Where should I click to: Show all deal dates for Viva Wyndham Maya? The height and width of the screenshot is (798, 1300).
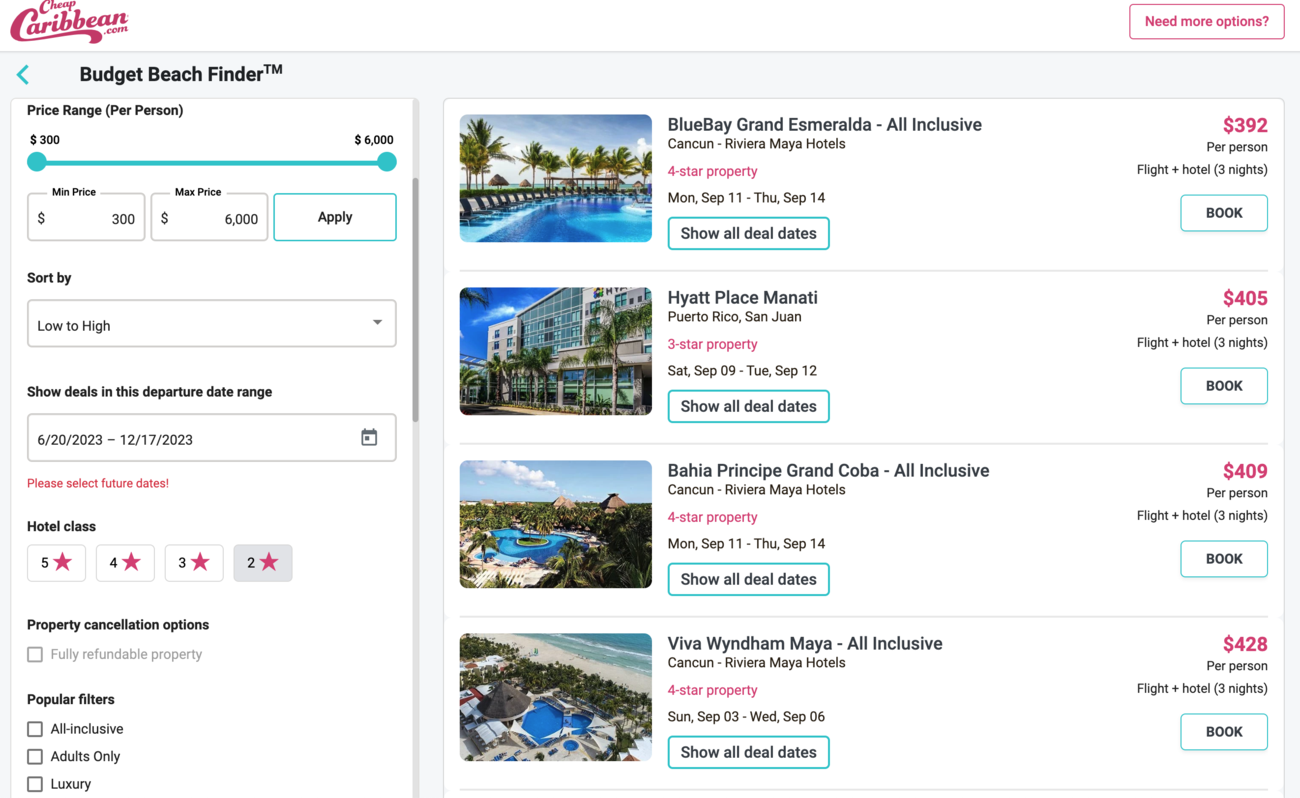pyautogui.click(x=748, y=752)
